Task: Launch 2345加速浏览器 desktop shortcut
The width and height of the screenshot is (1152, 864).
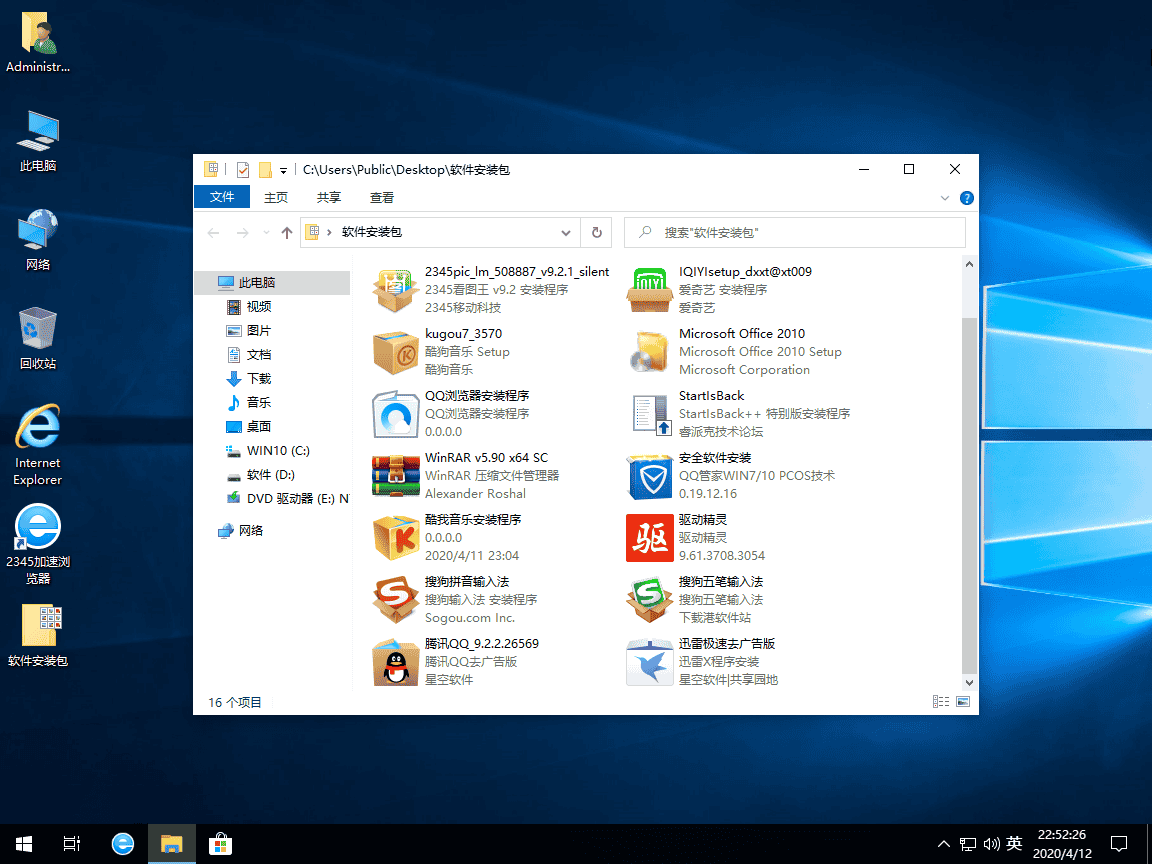Action: coord(38,544)
